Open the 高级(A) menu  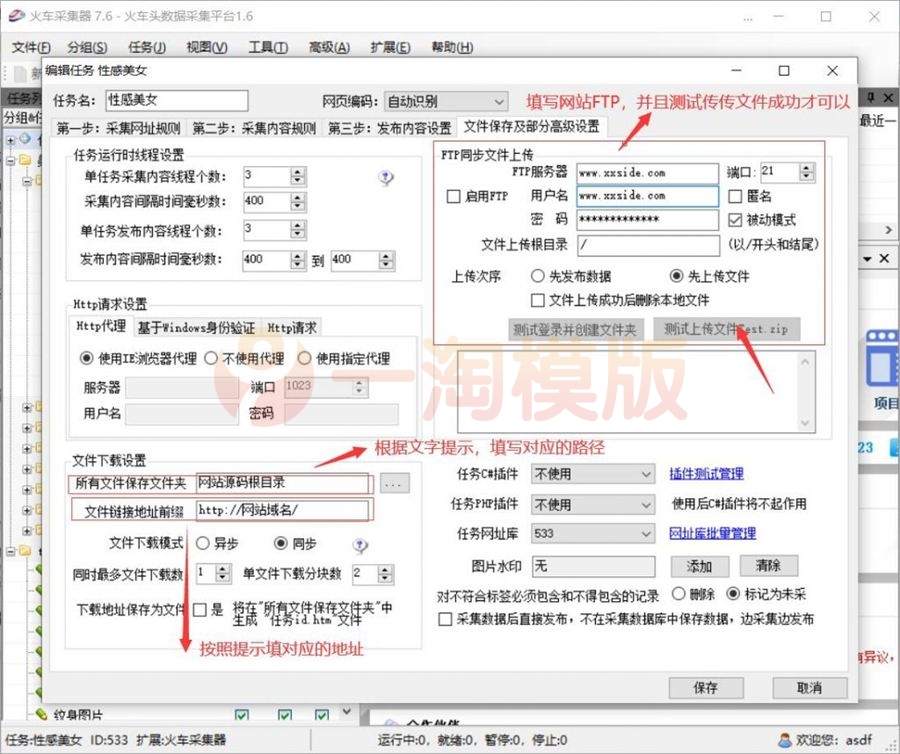click(x=329, y=47)
